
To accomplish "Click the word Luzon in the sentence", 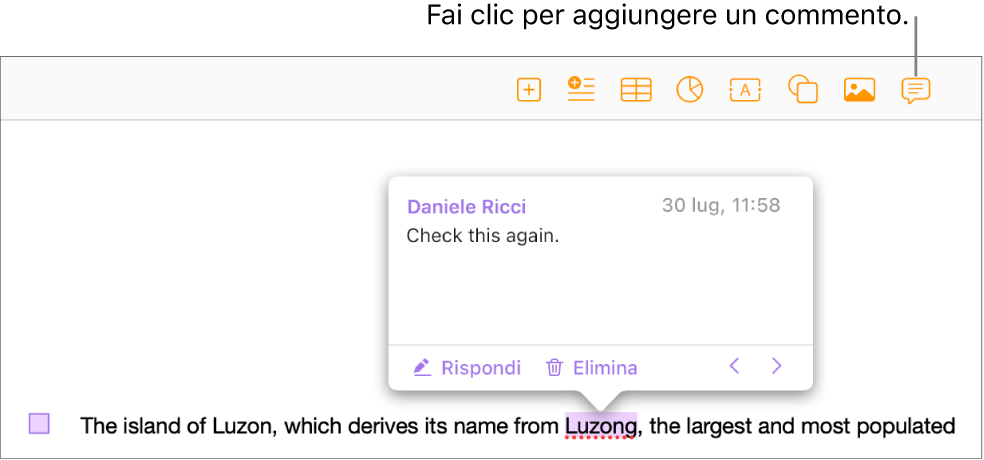I will click(242, 427).
